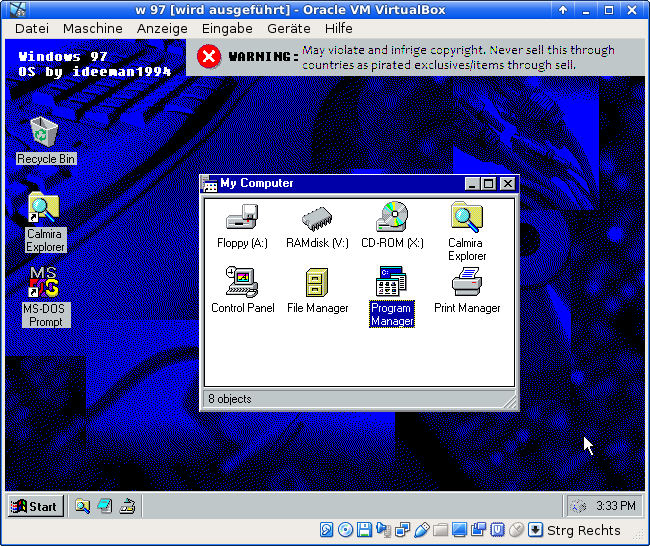Click the My Computer title bar text

pos(257,183)
